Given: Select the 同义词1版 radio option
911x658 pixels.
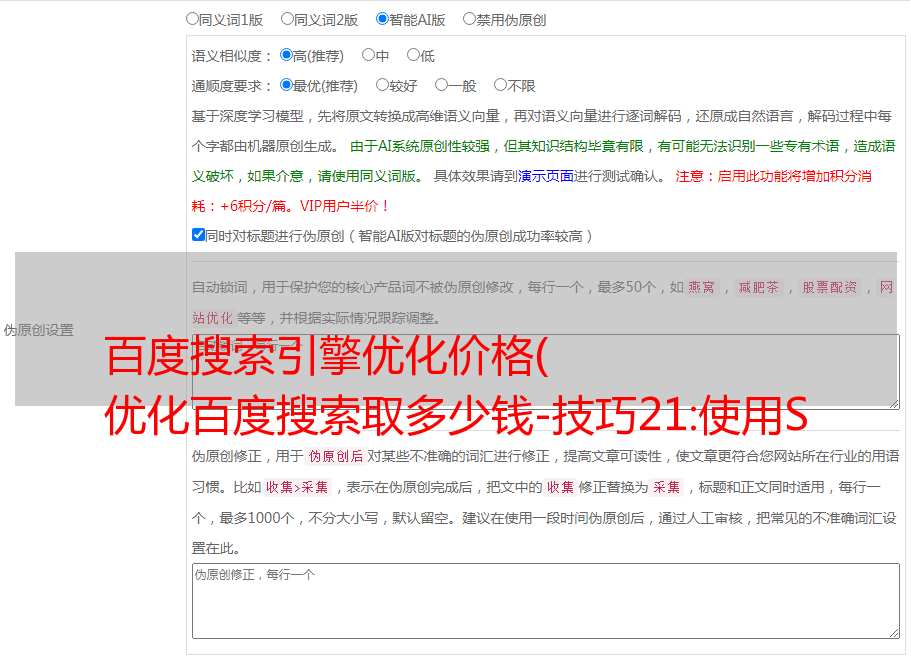Looking at the screenshot, I should pyautogui.click(x=192, y=19).
